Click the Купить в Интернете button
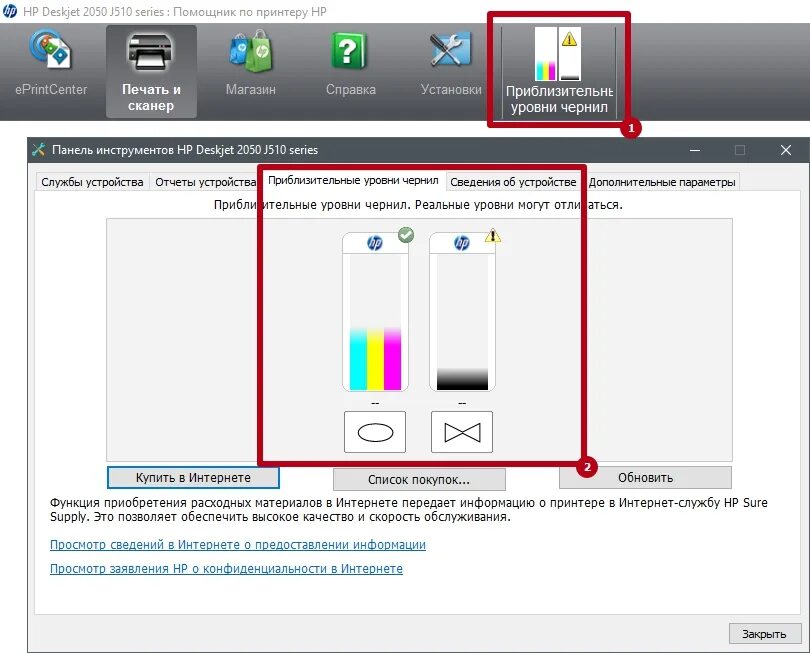Viewport: 810px width, 653px height. (193, 477)
